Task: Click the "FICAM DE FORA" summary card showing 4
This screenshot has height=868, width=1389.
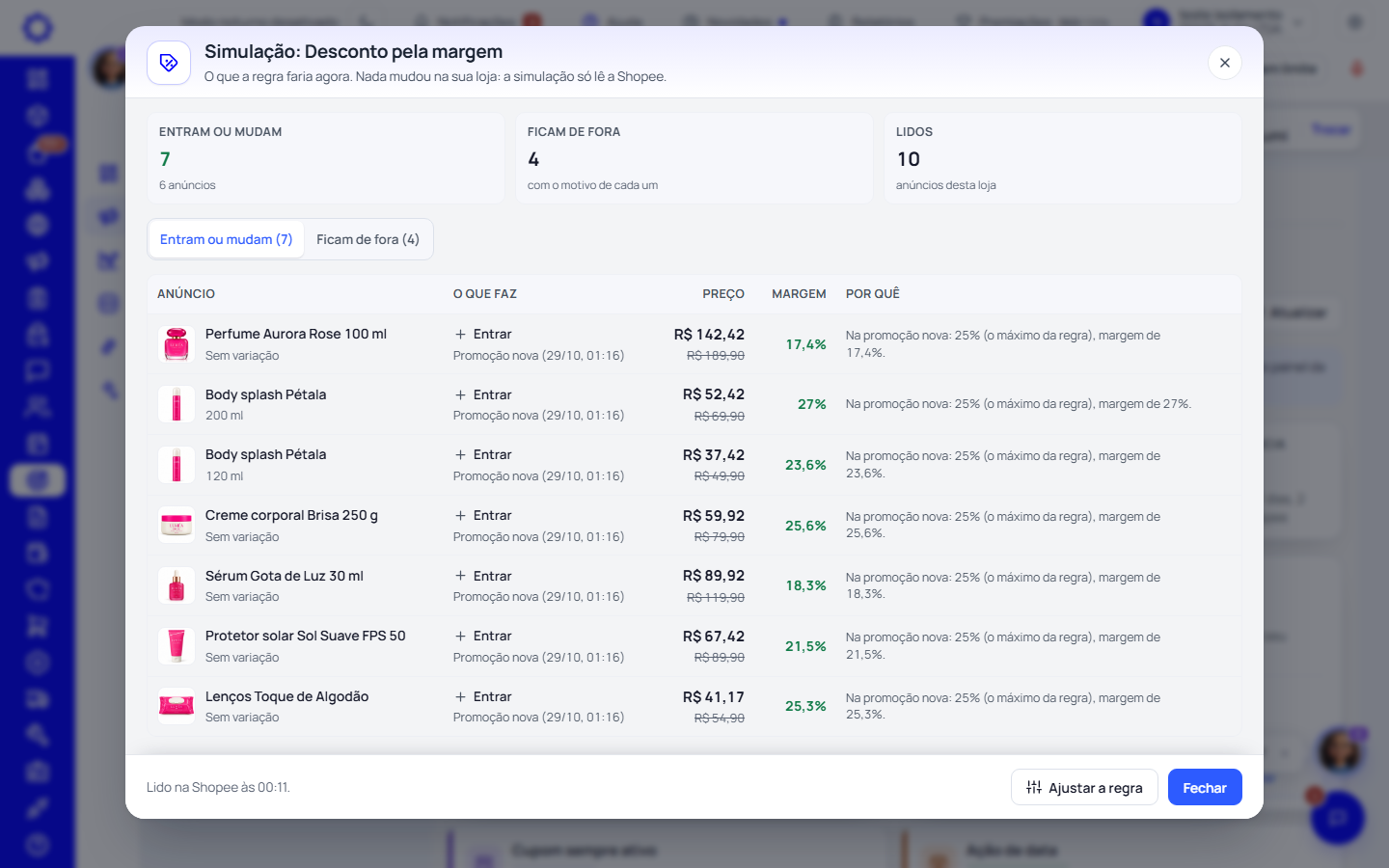Action: click(694, 158)
